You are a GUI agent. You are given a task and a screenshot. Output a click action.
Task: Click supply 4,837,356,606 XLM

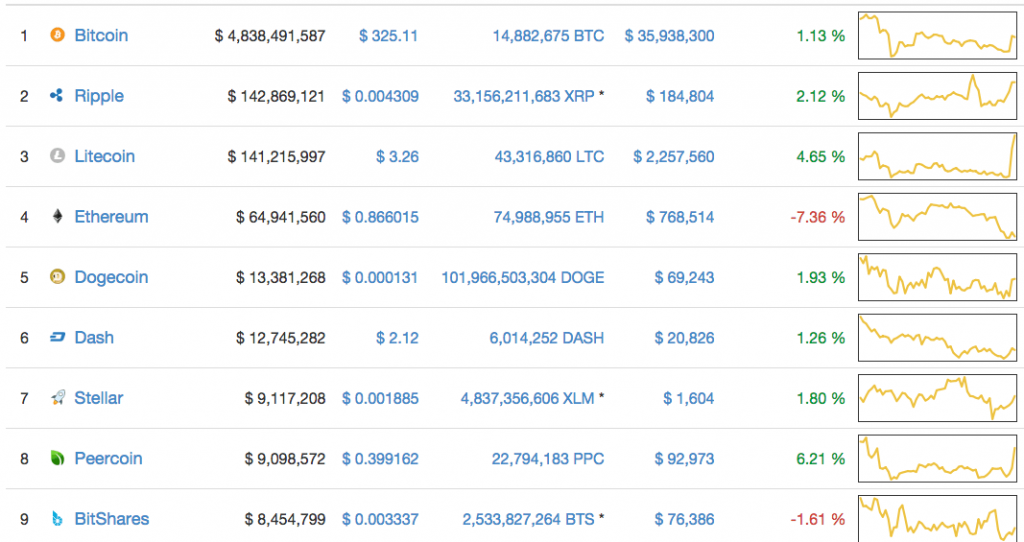[x=528, y=398]
